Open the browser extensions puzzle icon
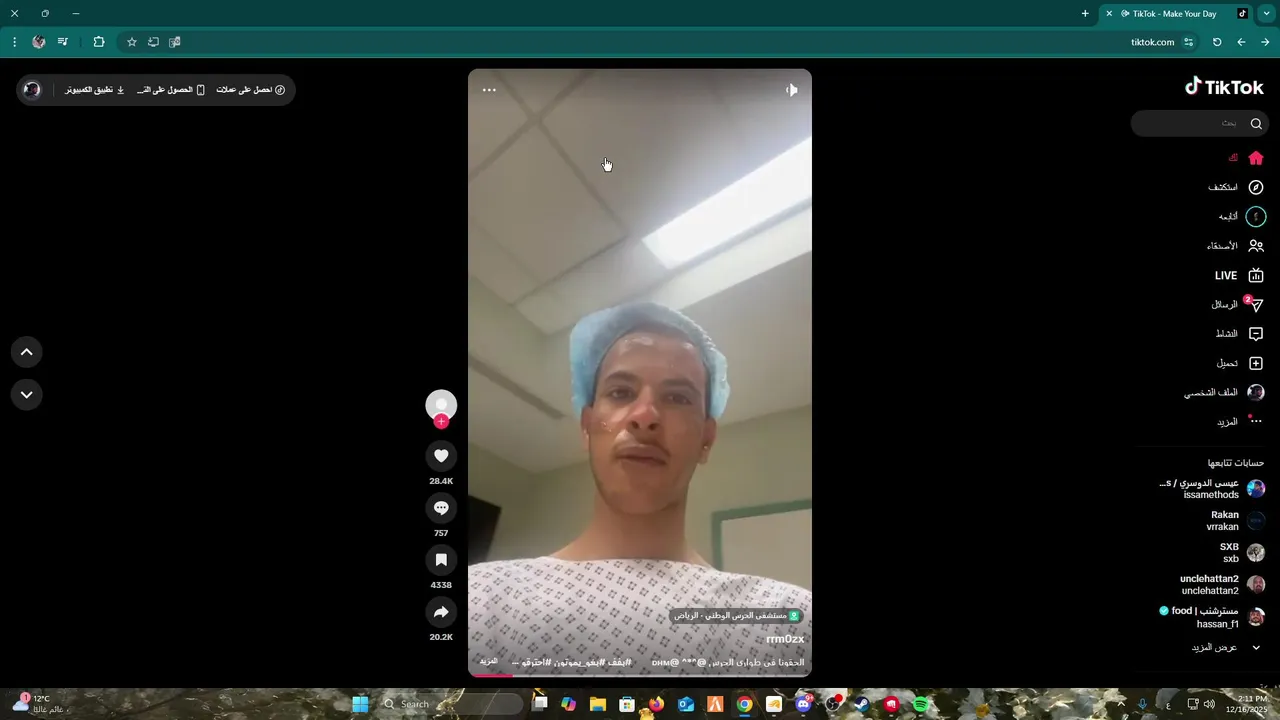 pos(99,42)
